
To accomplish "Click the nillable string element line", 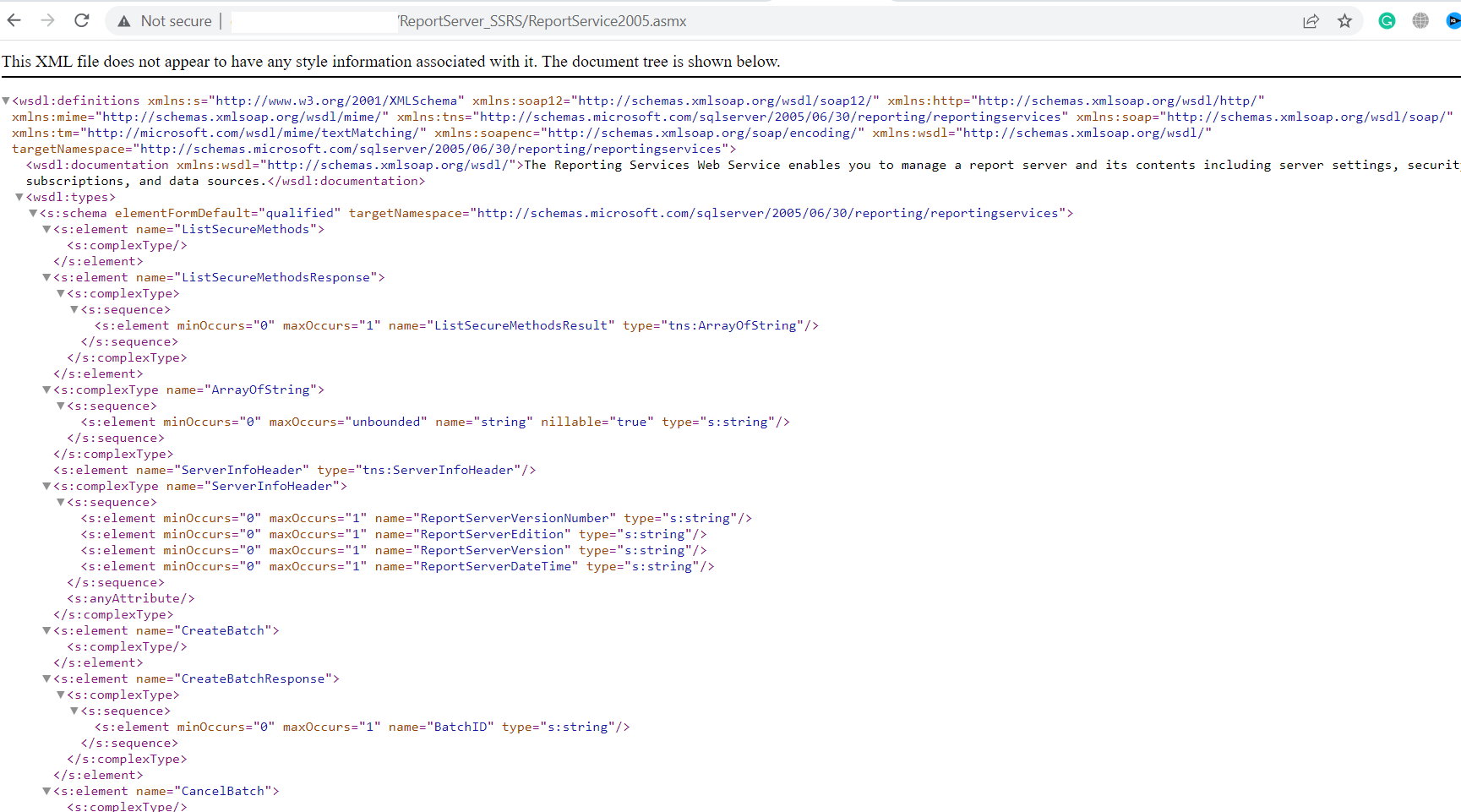I will [x=436, y=422].
